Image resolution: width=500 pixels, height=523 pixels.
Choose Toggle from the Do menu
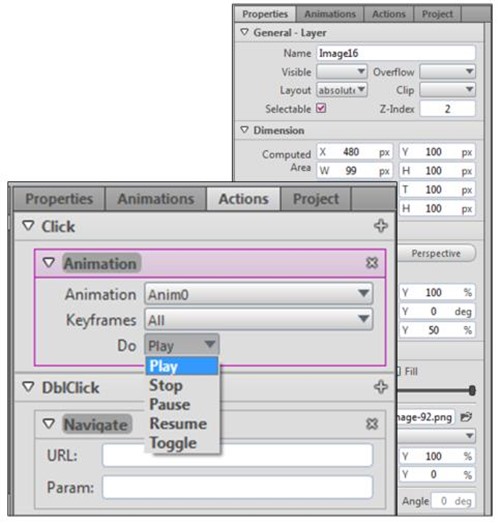coord(173,443)
